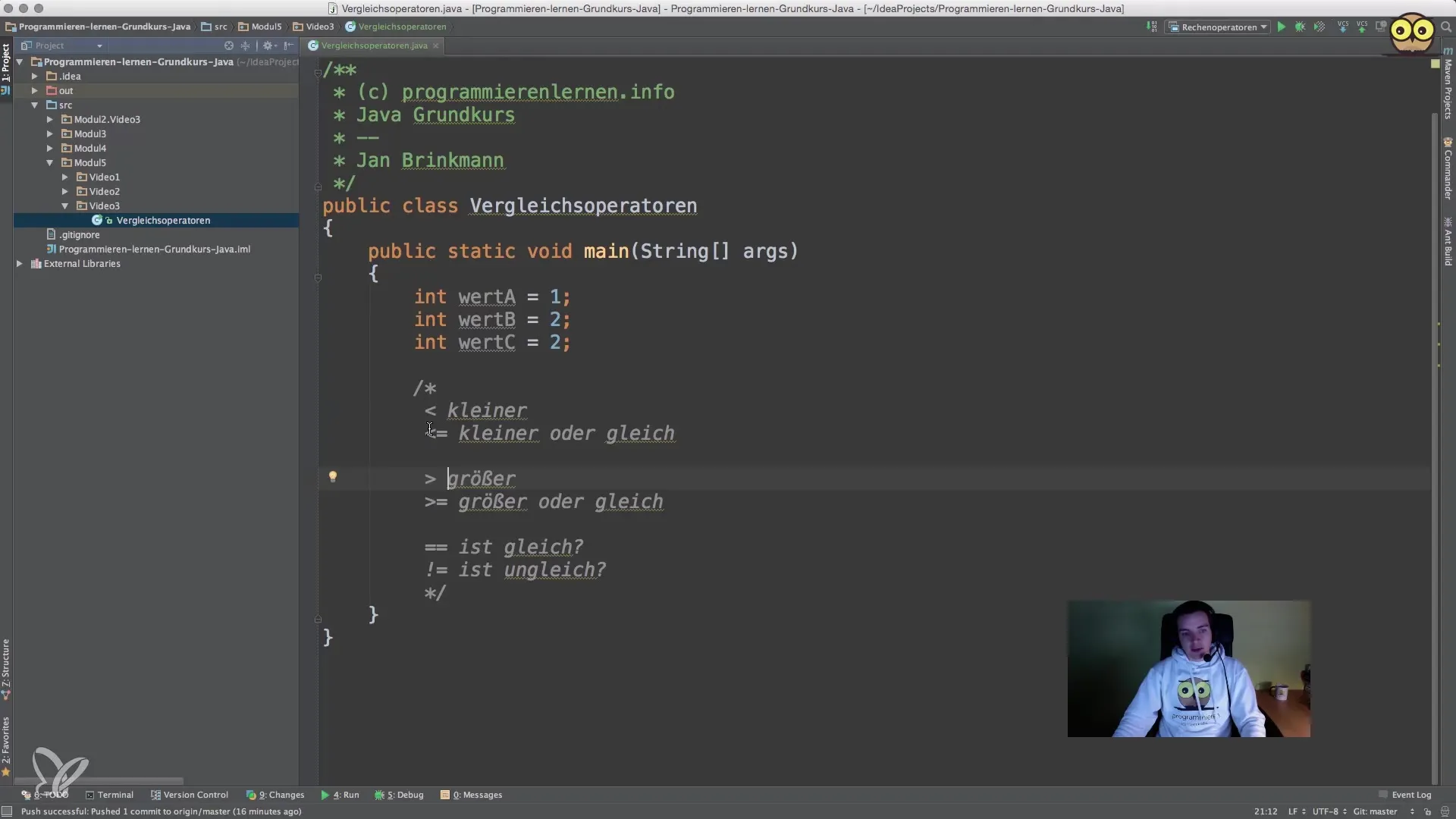
Task: Open Search Everywhere magnifier icon
Action: (1445, 27)
